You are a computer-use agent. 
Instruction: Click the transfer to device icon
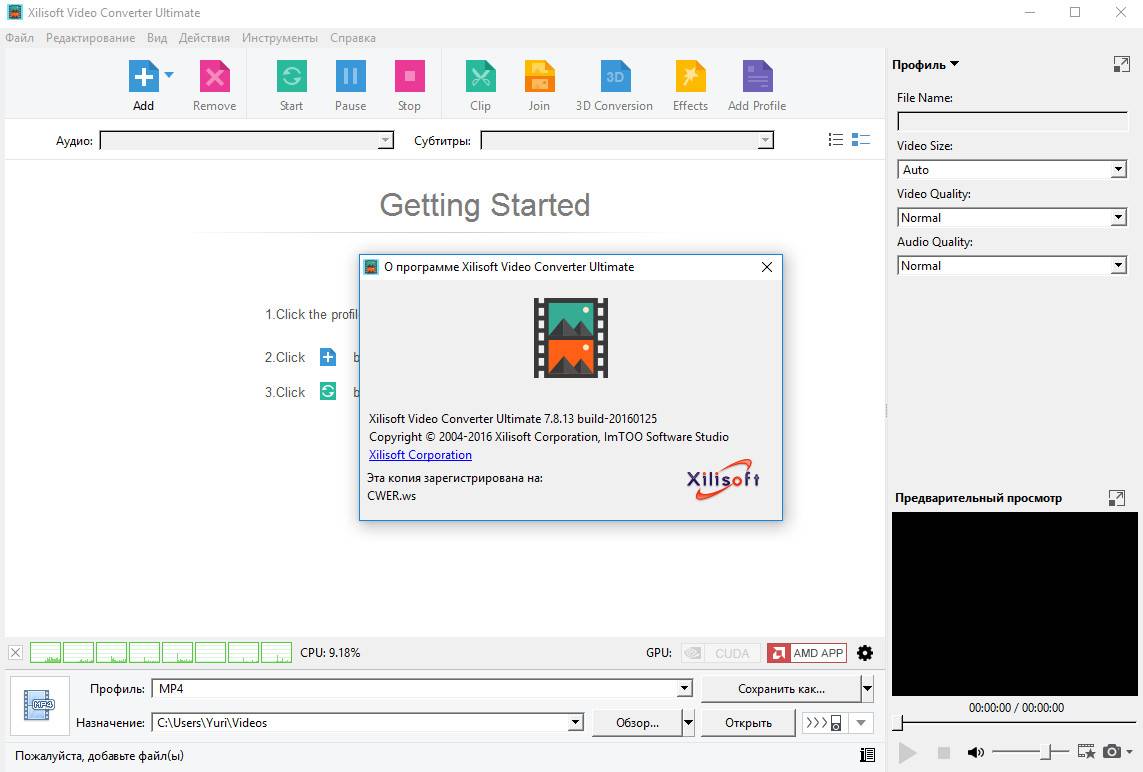coord(824,723)
